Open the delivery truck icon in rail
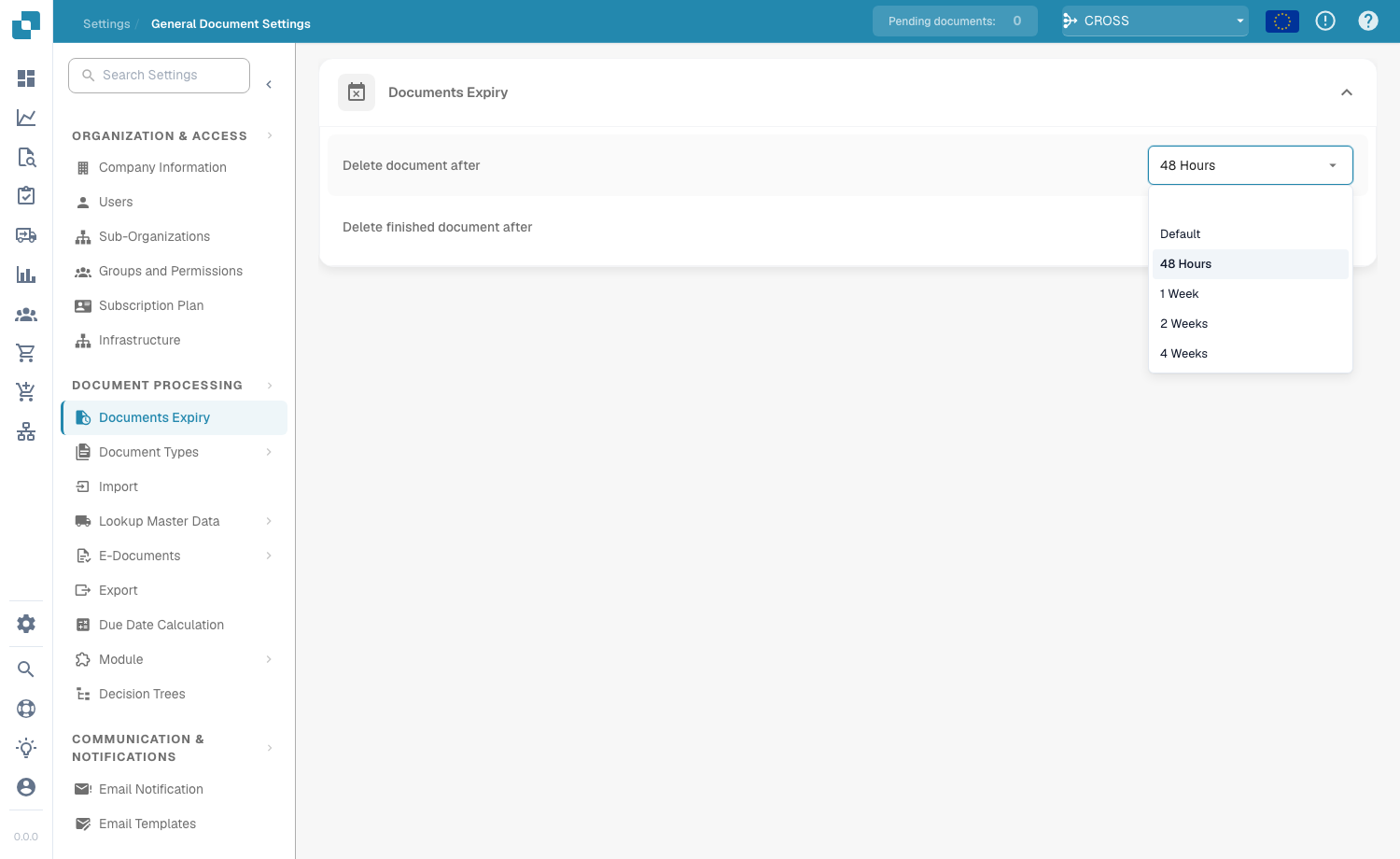 [x=26, y=235]
